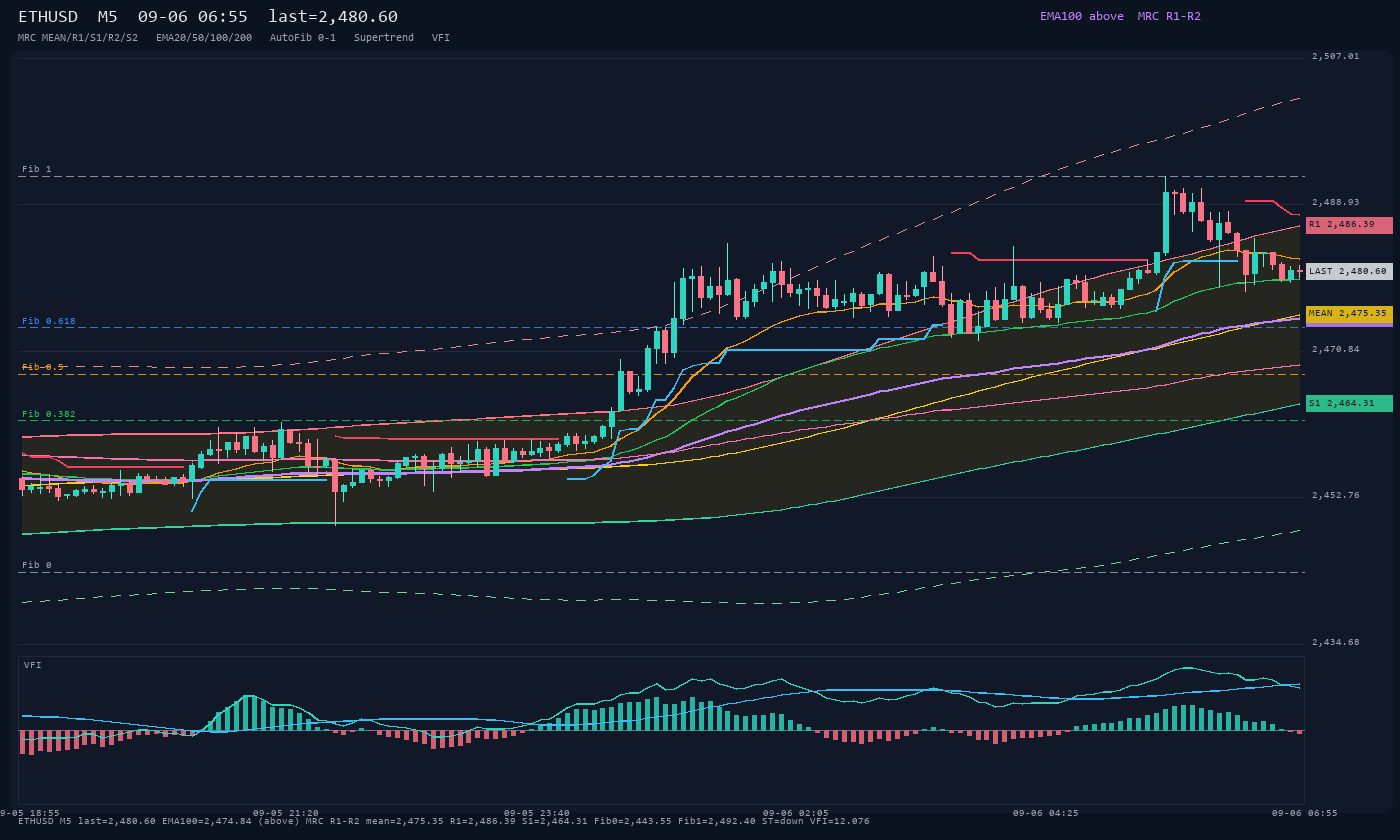Click the AutoFib 0-1 legend entry
Viewport: 1400px width, 840px height.
(x=303, y=37)
